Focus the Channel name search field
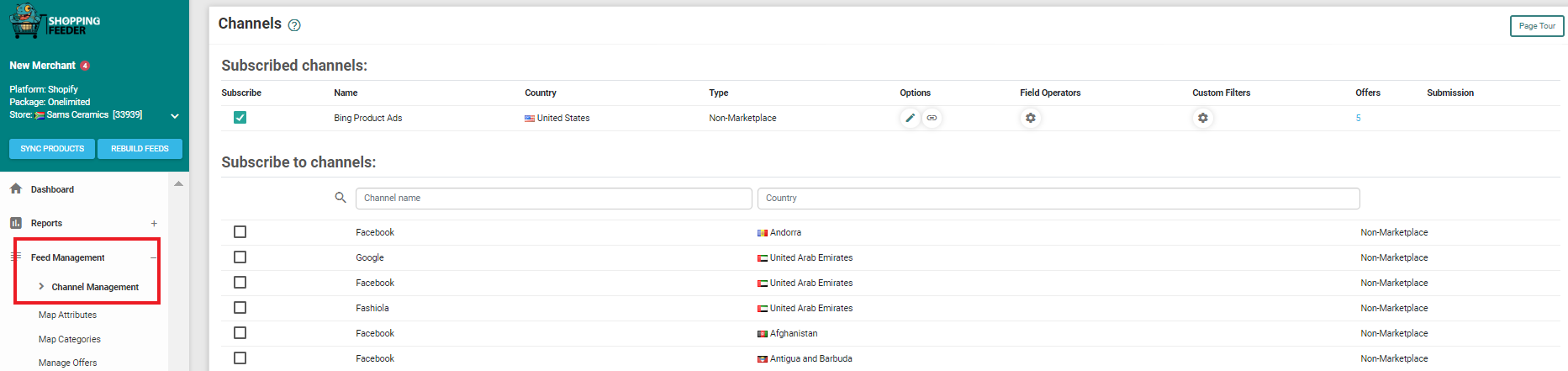 [x=553, y=198]
